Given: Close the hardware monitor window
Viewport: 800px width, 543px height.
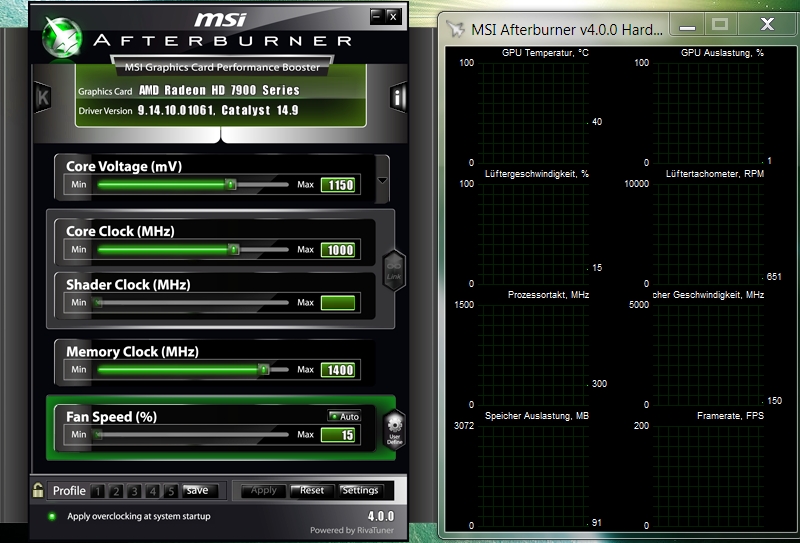Looking at the screenshot, I should tap(767, 24).
